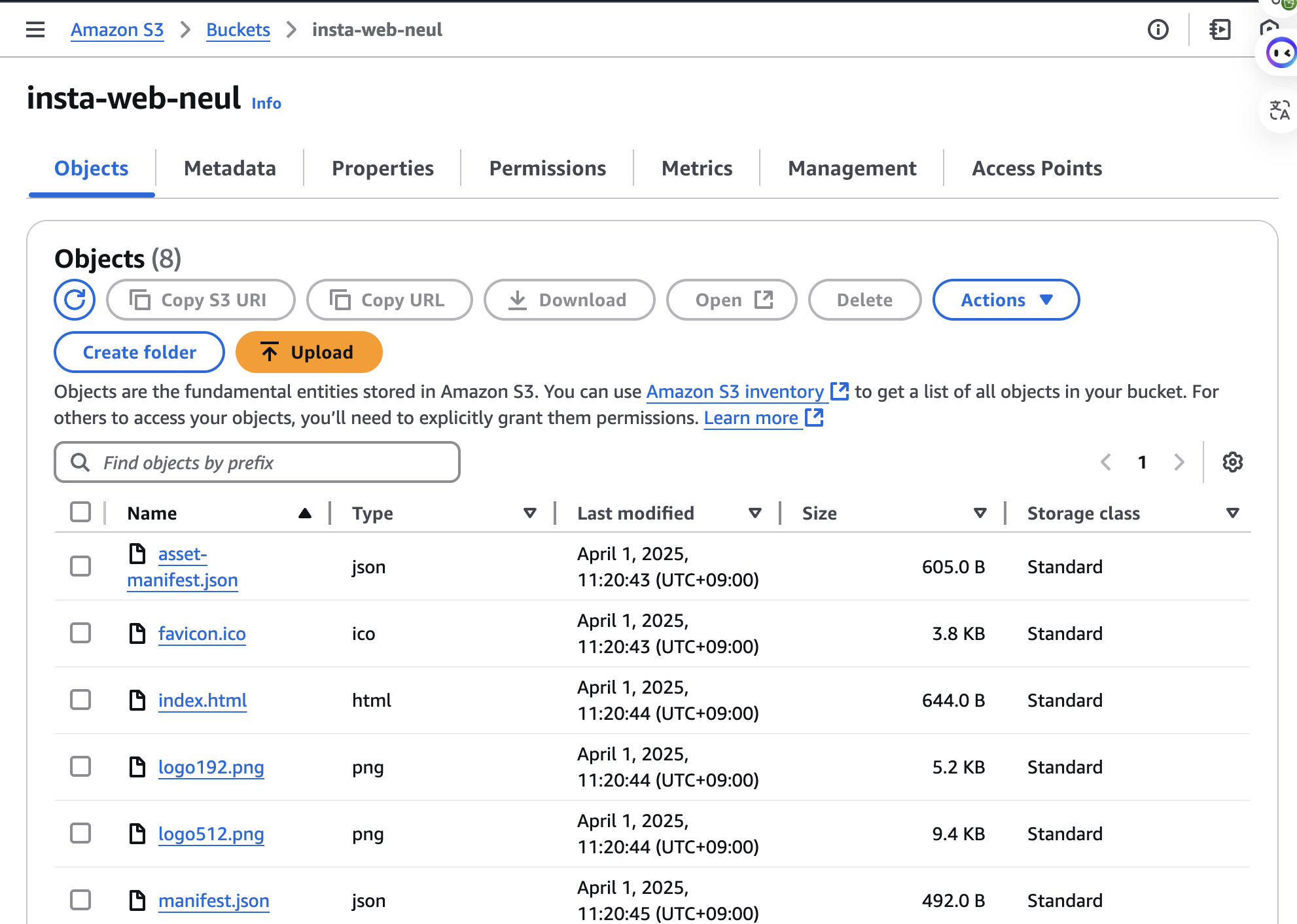Screen dimensions: 1297x924
Task: Go to previous page arrow
Action: (x=1106, y=462)
